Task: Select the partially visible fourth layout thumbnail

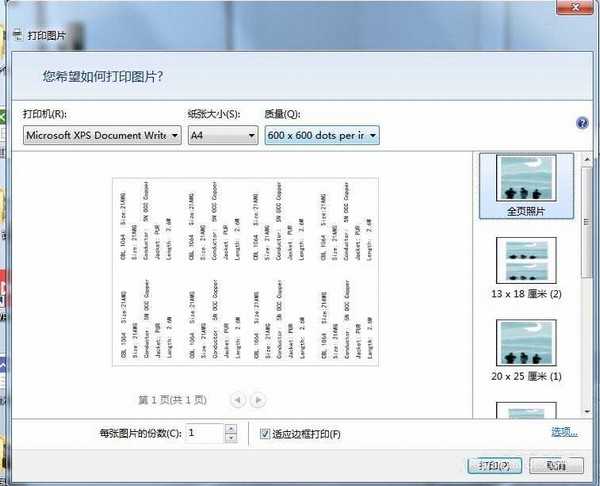Action: click(526, 411)
